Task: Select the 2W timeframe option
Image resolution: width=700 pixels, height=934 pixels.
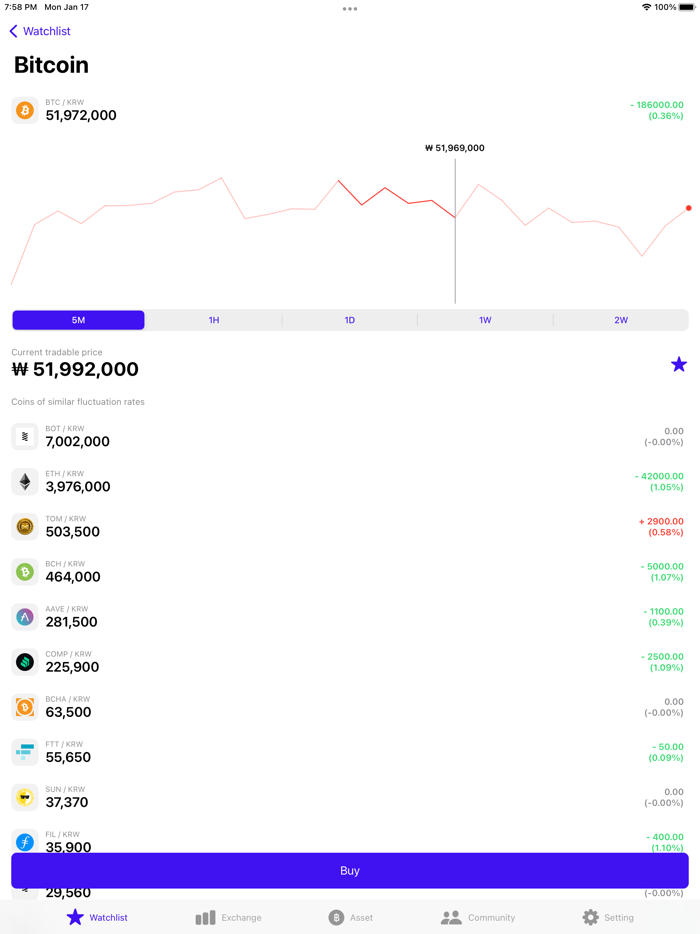Action: click(x=621, y=319)
